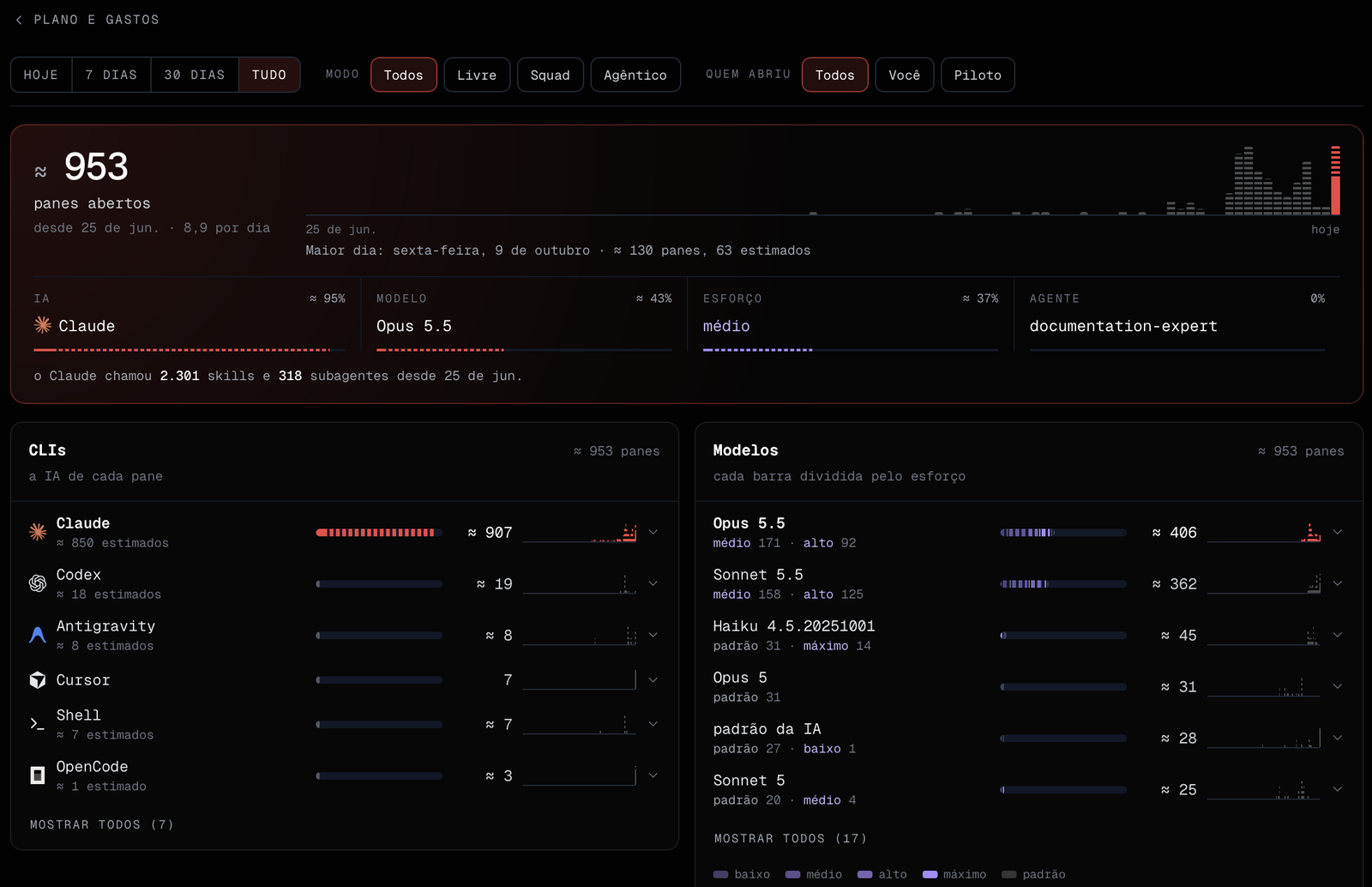Expand the Antigravity row chevron

pos(653,635)
